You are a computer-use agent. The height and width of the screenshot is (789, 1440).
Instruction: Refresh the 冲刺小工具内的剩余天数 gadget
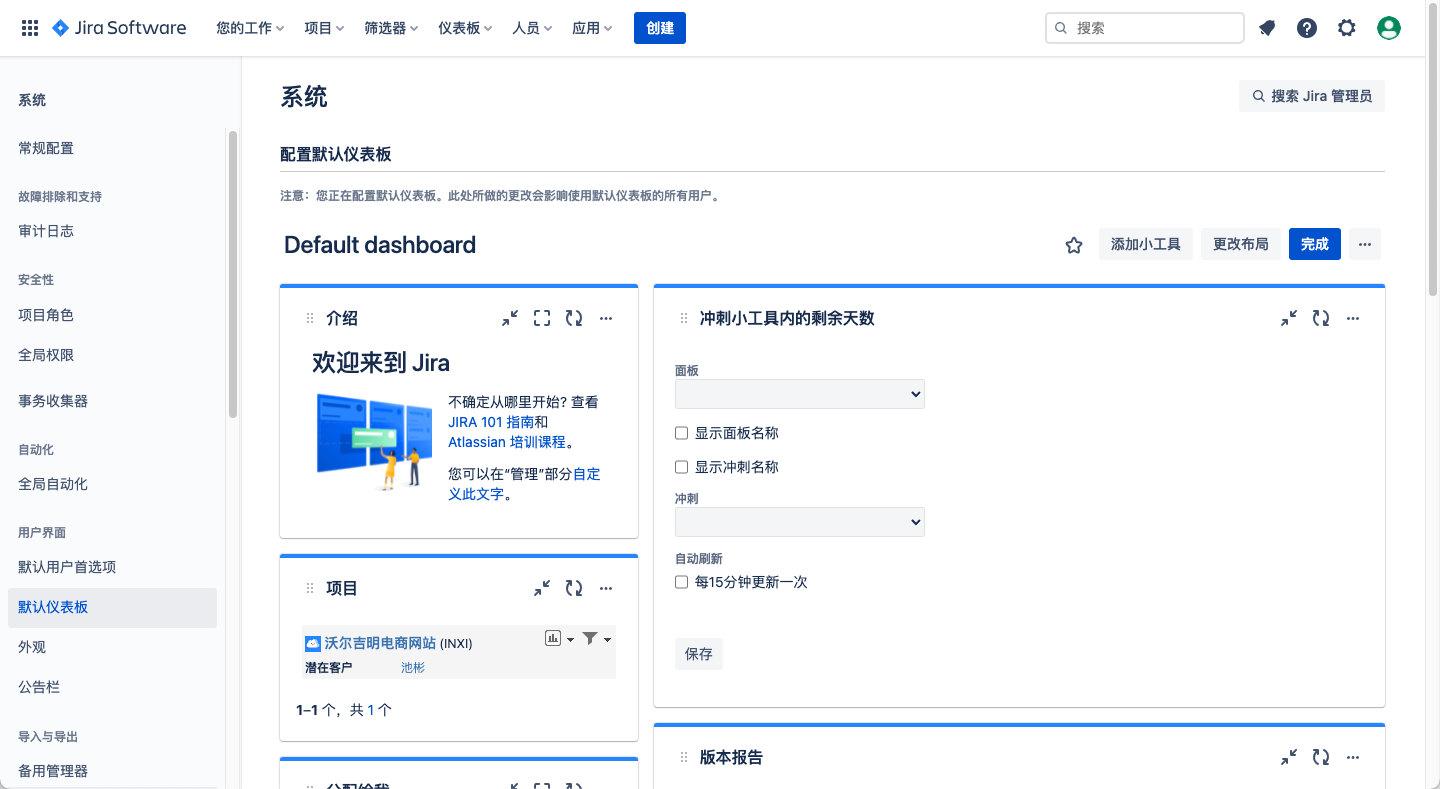click(1321, 318)
